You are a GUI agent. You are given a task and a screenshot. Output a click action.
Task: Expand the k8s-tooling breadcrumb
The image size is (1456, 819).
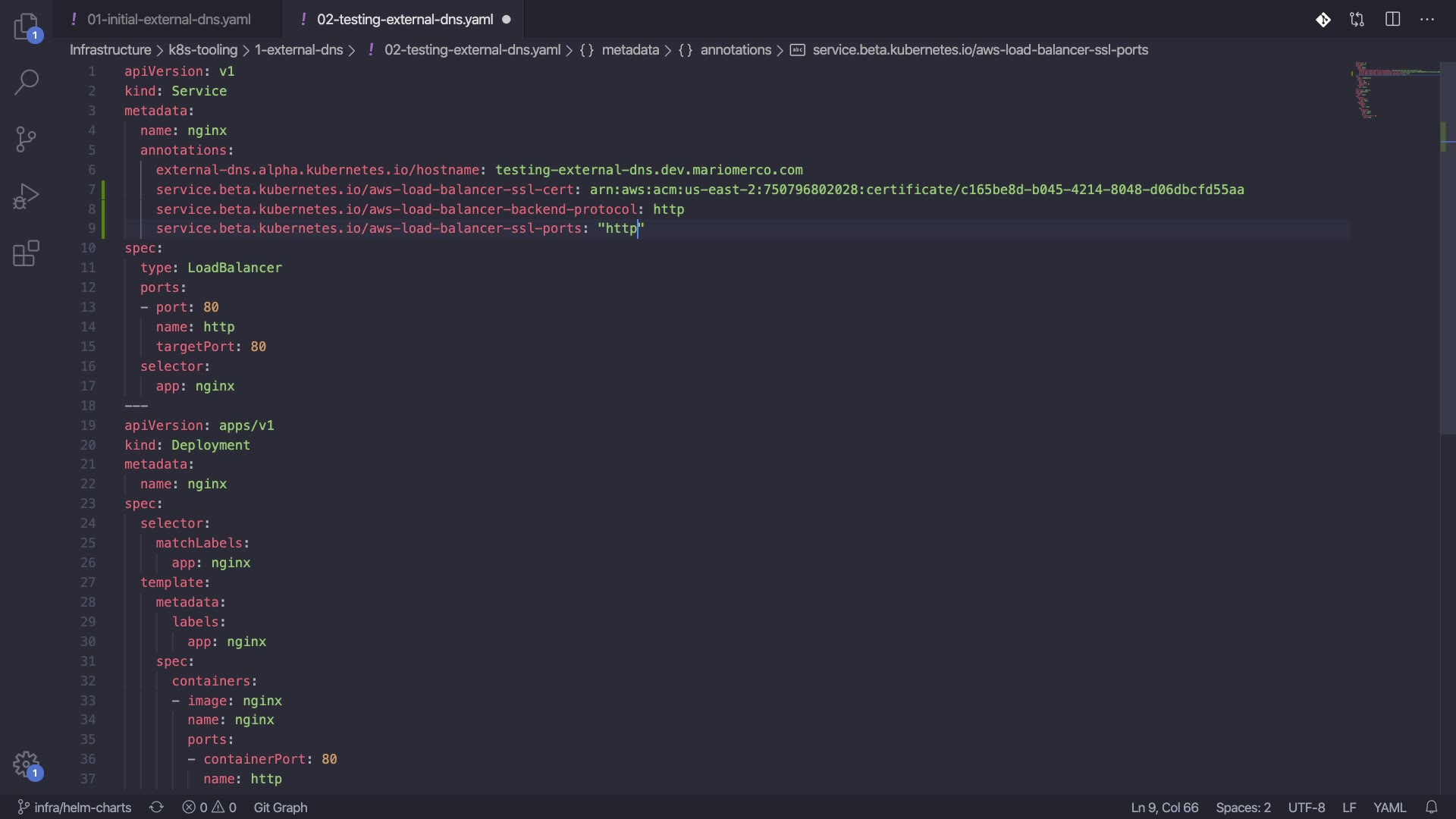(202, 50)
